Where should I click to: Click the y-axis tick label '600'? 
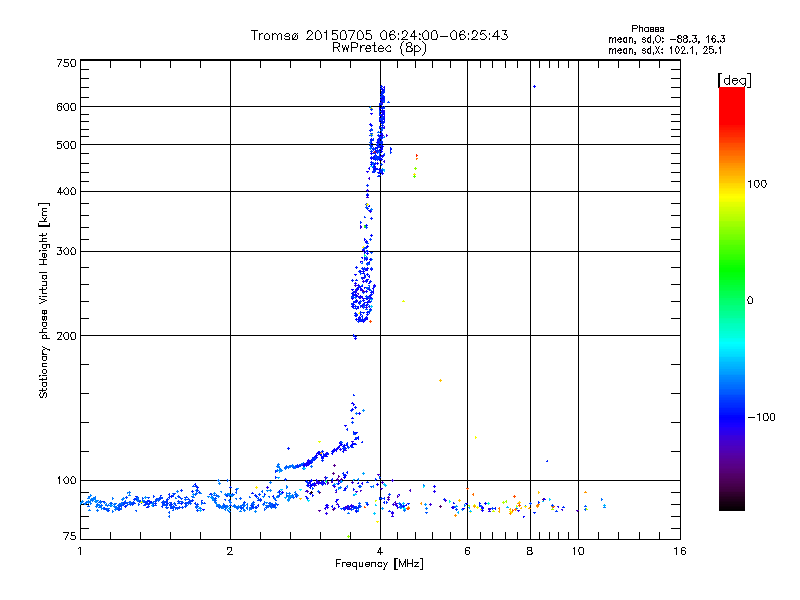[66, 107]
